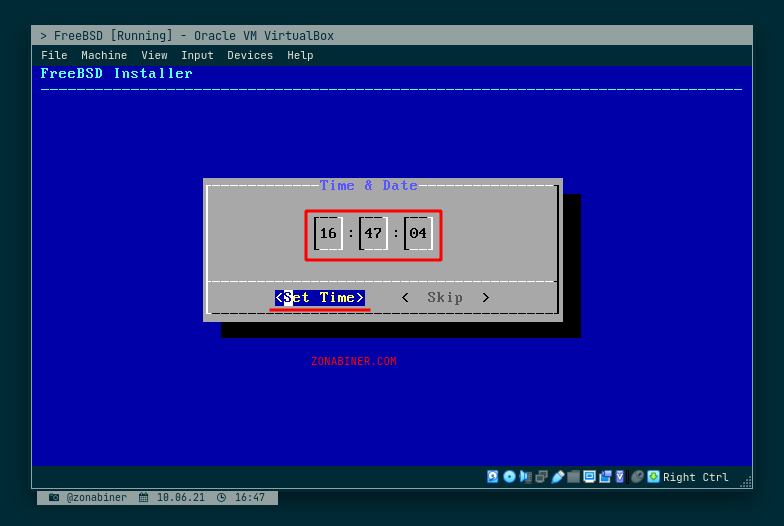
Task: Click the calendar icon beside 10.06.21
Action: click(x=144, y=498)
